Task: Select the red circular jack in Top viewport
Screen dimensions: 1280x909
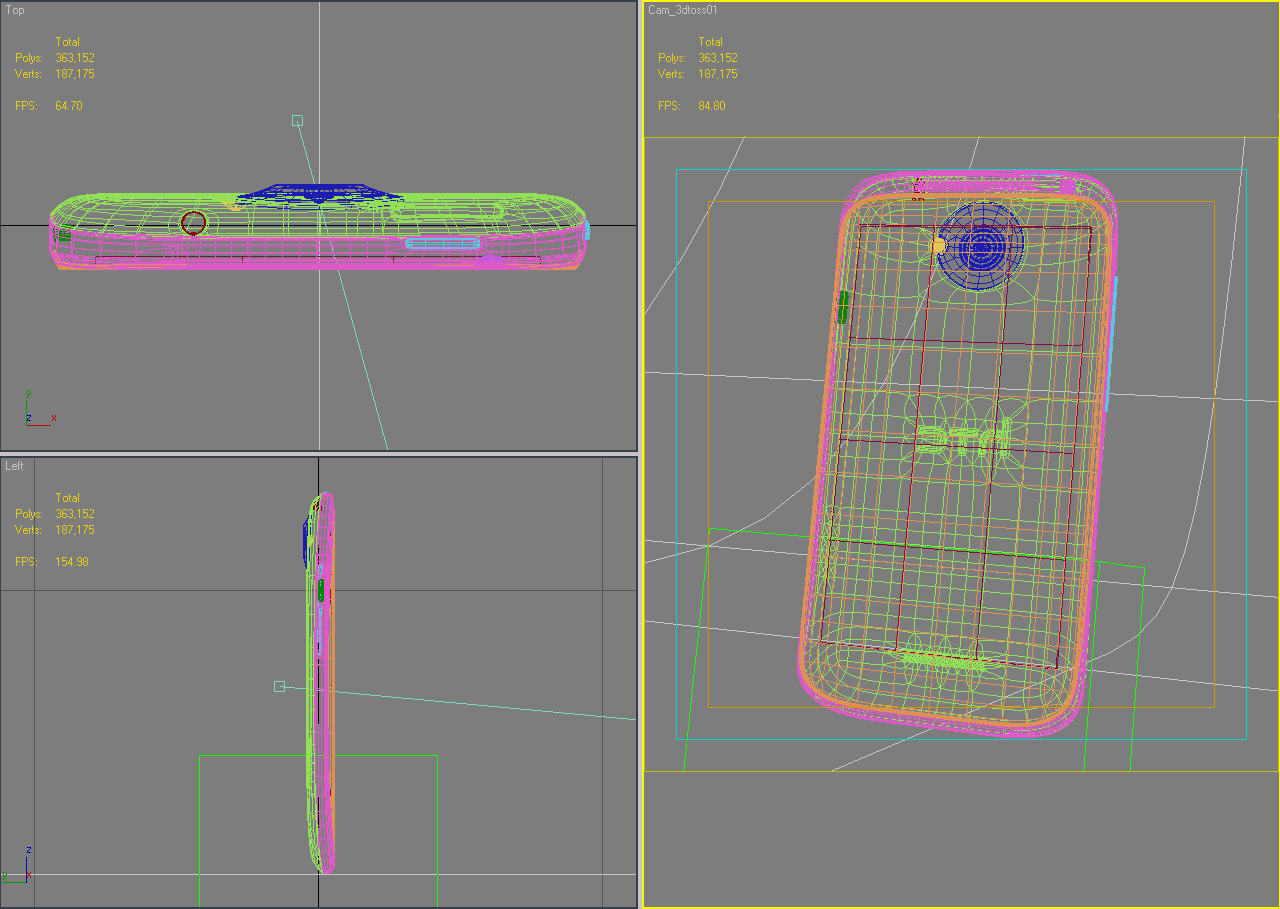Action: pyautogui.click(x=194, y=223)
